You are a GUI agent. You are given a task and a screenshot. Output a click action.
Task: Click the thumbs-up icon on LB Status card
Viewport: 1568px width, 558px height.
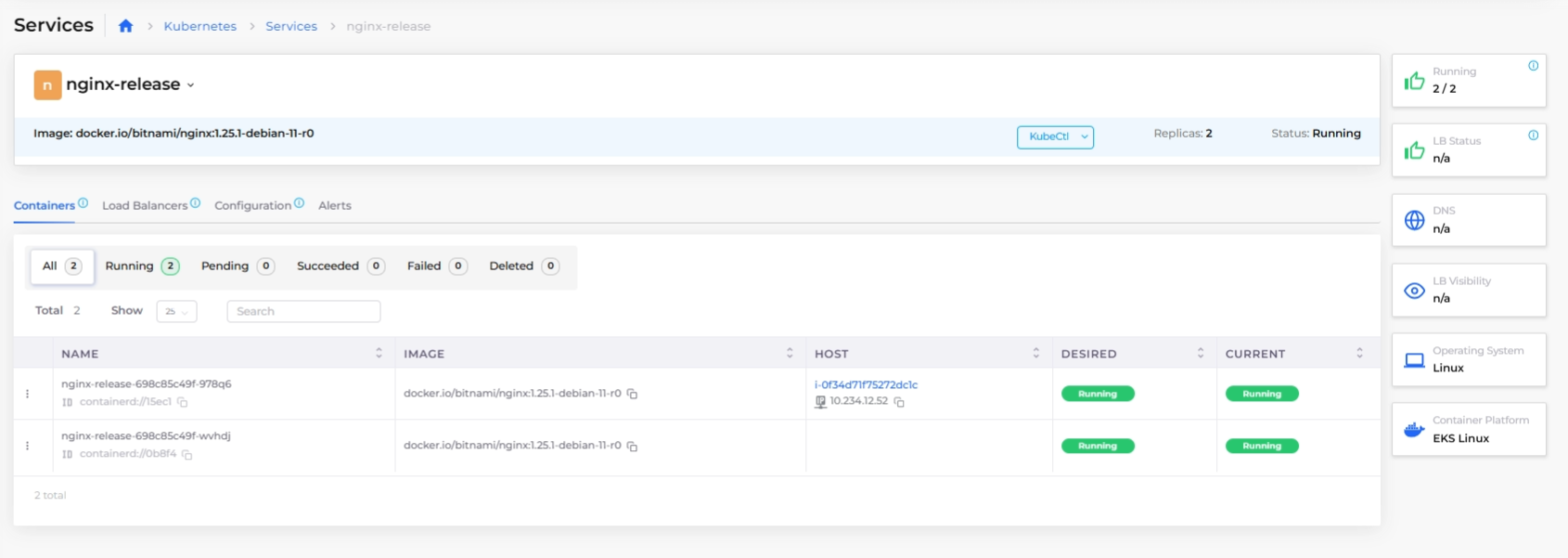pos(1415,150)
